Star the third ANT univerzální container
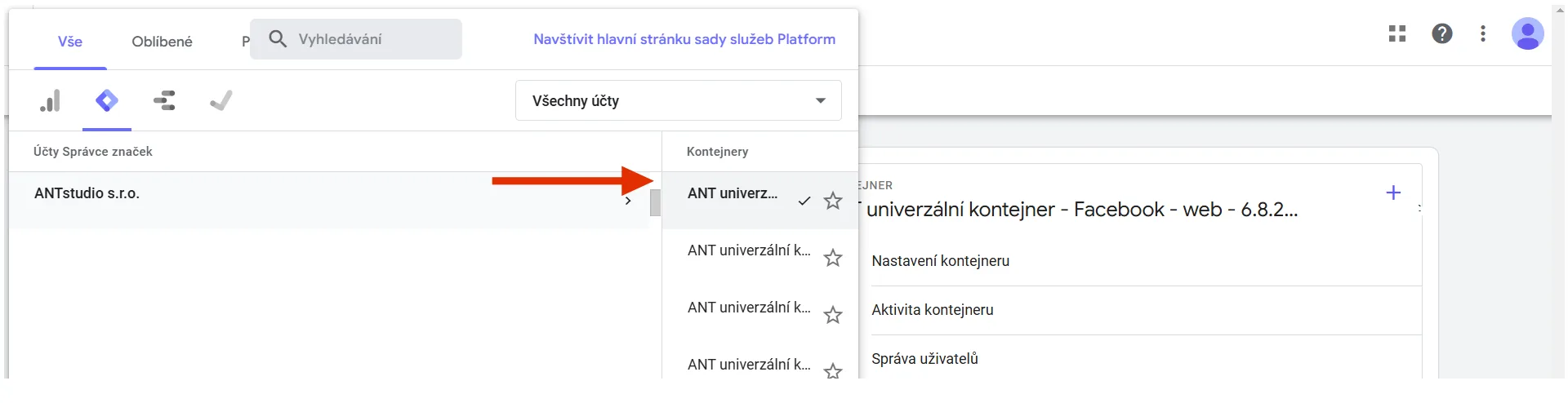 (x=833, y=315)
